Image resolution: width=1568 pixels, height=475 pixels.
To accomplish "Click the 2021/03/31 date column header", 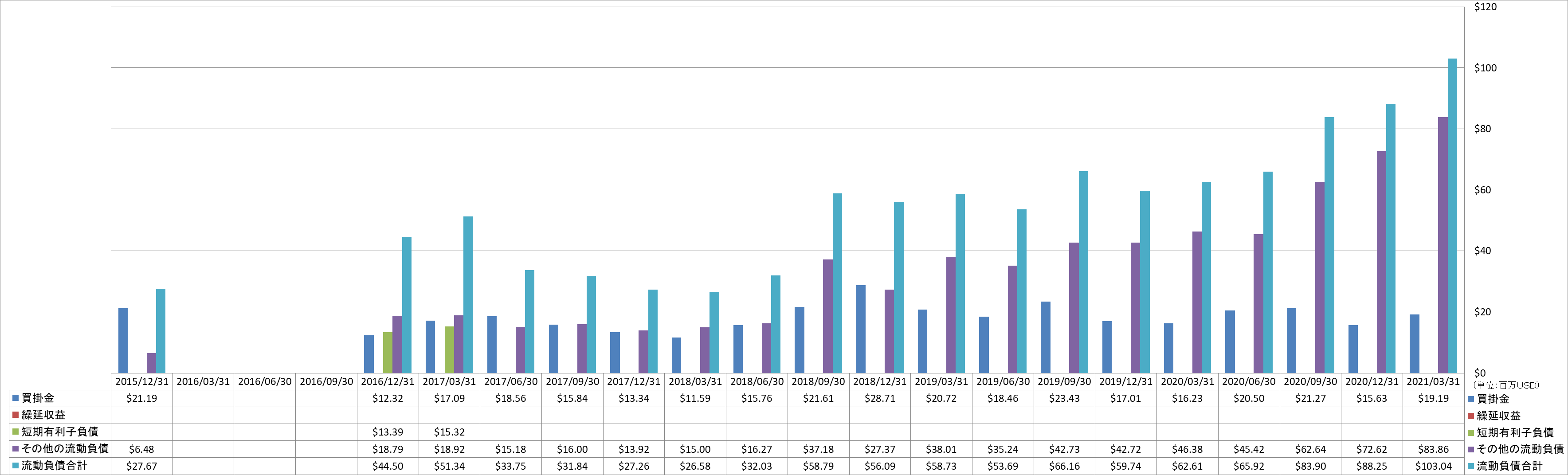I will coord(1434,381).
